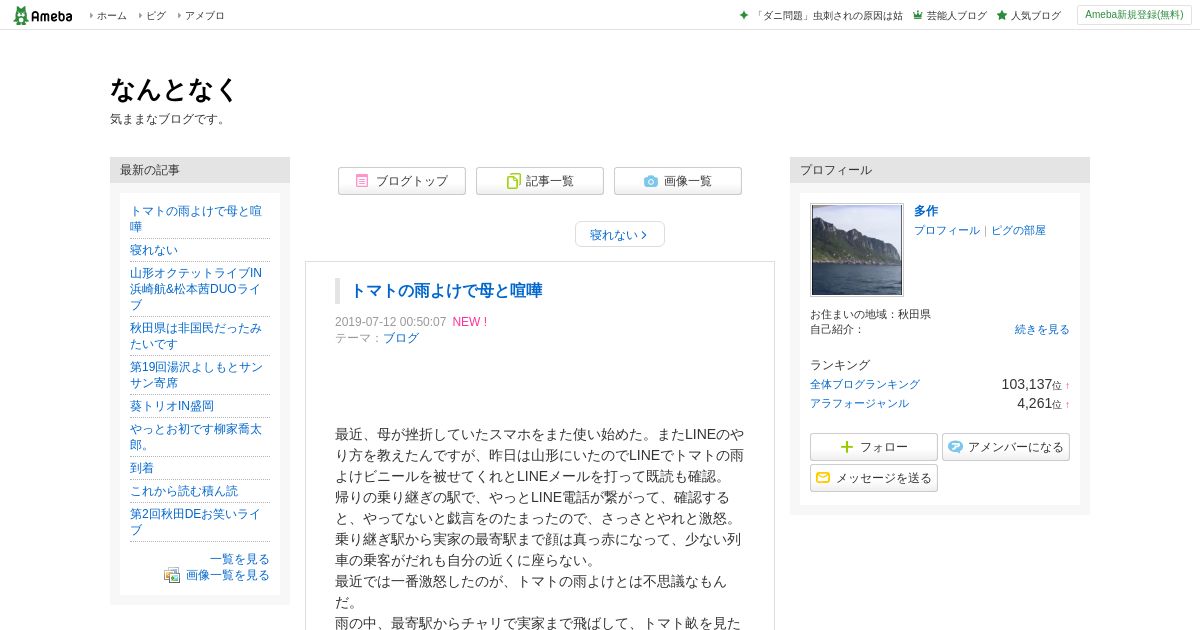Click the お住まいの地域：秋田県 text
The image size is (1200, 630).
870,314
